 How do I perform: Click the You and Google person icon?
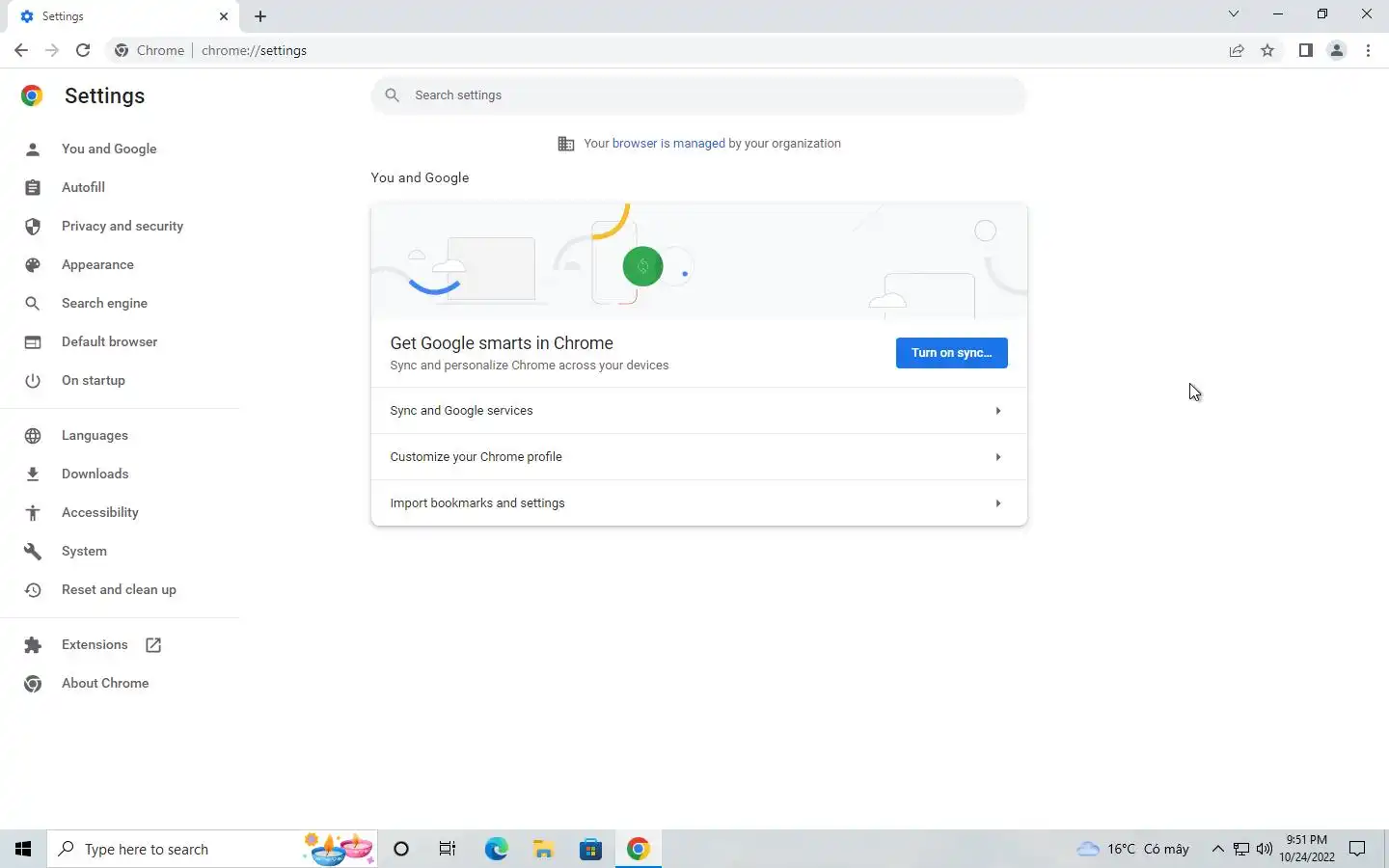click(33, 149)
